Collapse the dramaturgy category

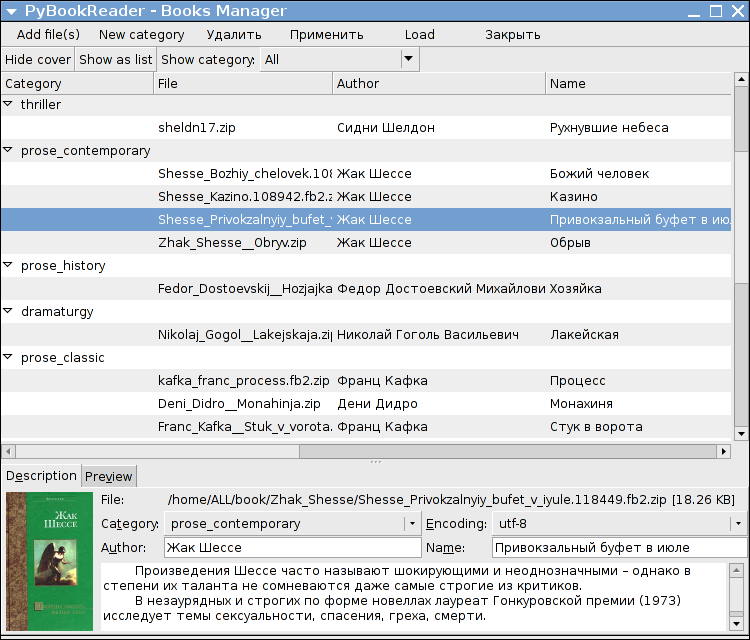[x=8, y=310]
